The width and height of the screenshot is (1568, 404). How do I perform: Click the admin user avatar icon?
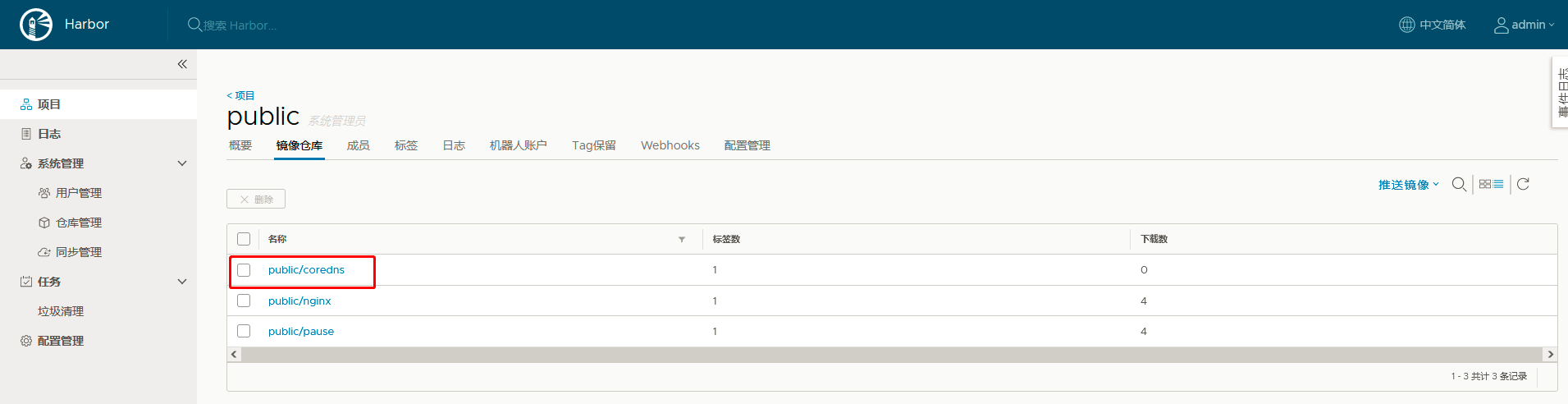point(1501,25)
